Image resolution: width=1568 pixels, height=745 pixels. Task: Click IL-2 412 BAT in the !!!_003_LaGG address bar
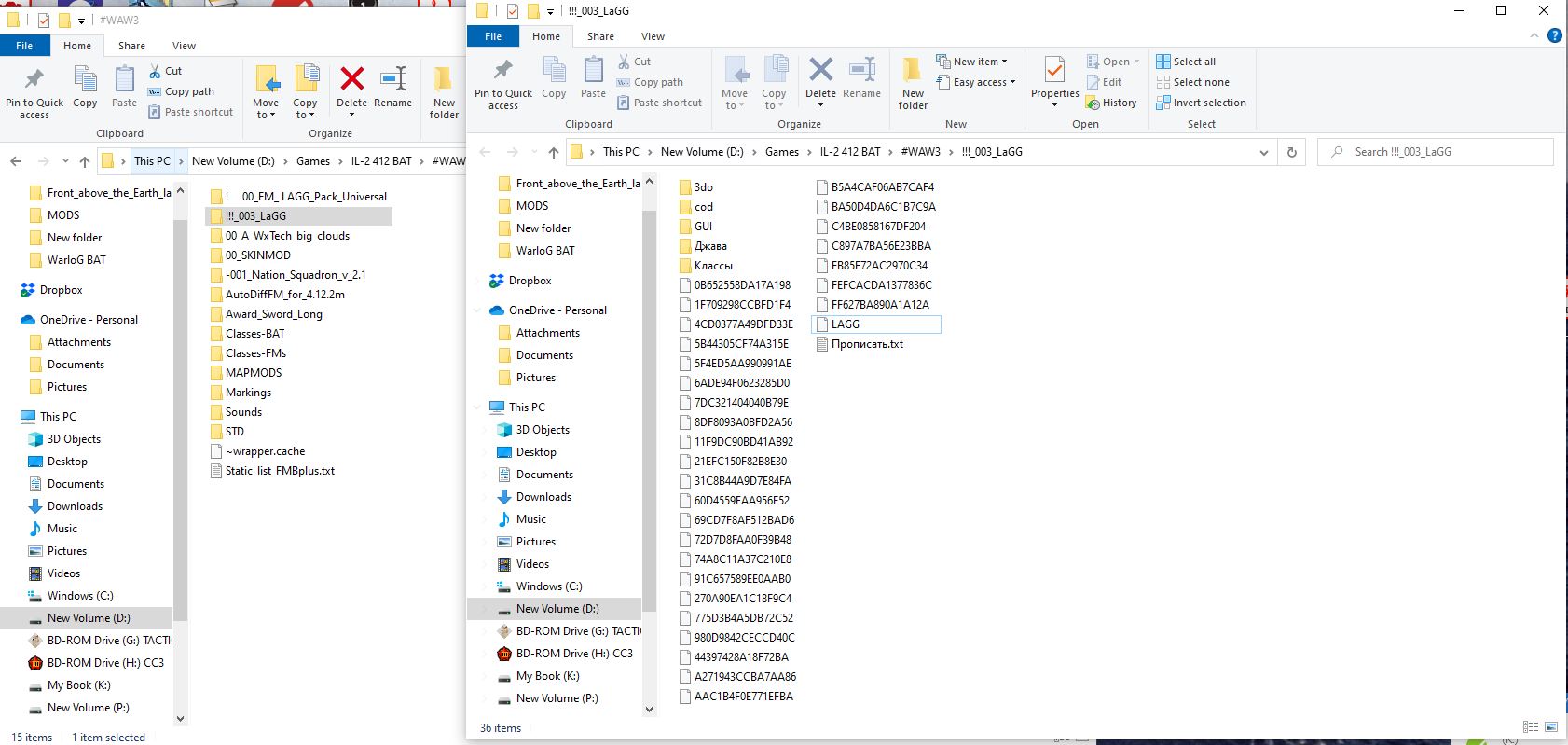(x=850, y=152)
